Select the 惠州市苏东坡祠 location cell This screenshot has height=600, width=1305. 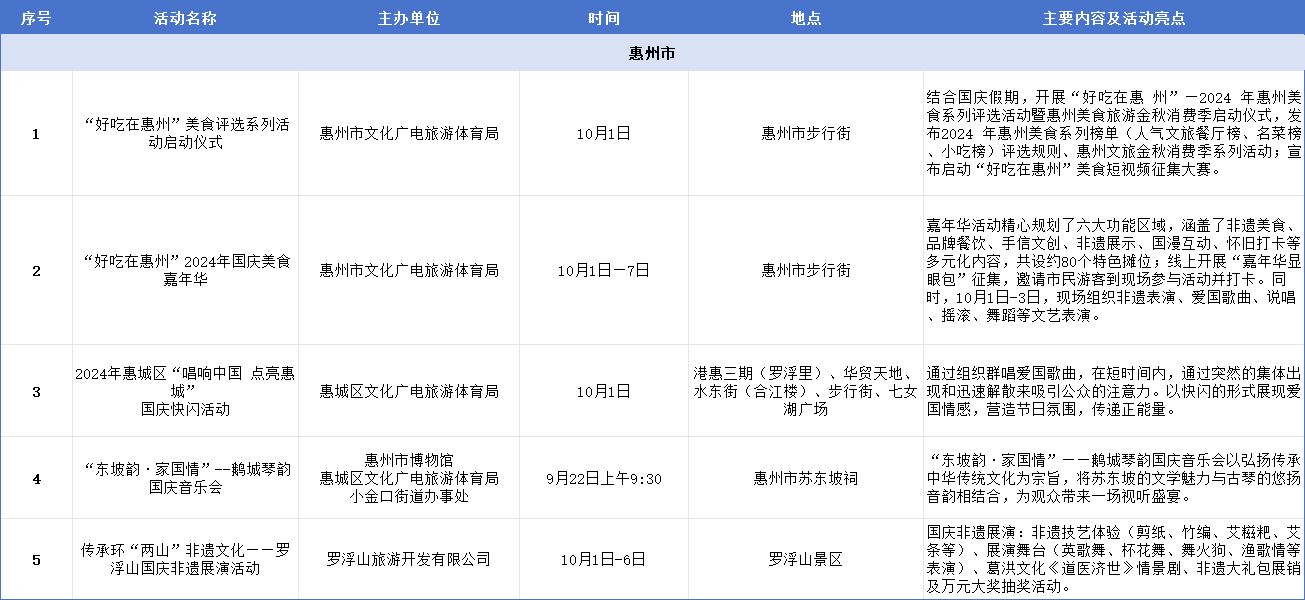tap(806, 478)
